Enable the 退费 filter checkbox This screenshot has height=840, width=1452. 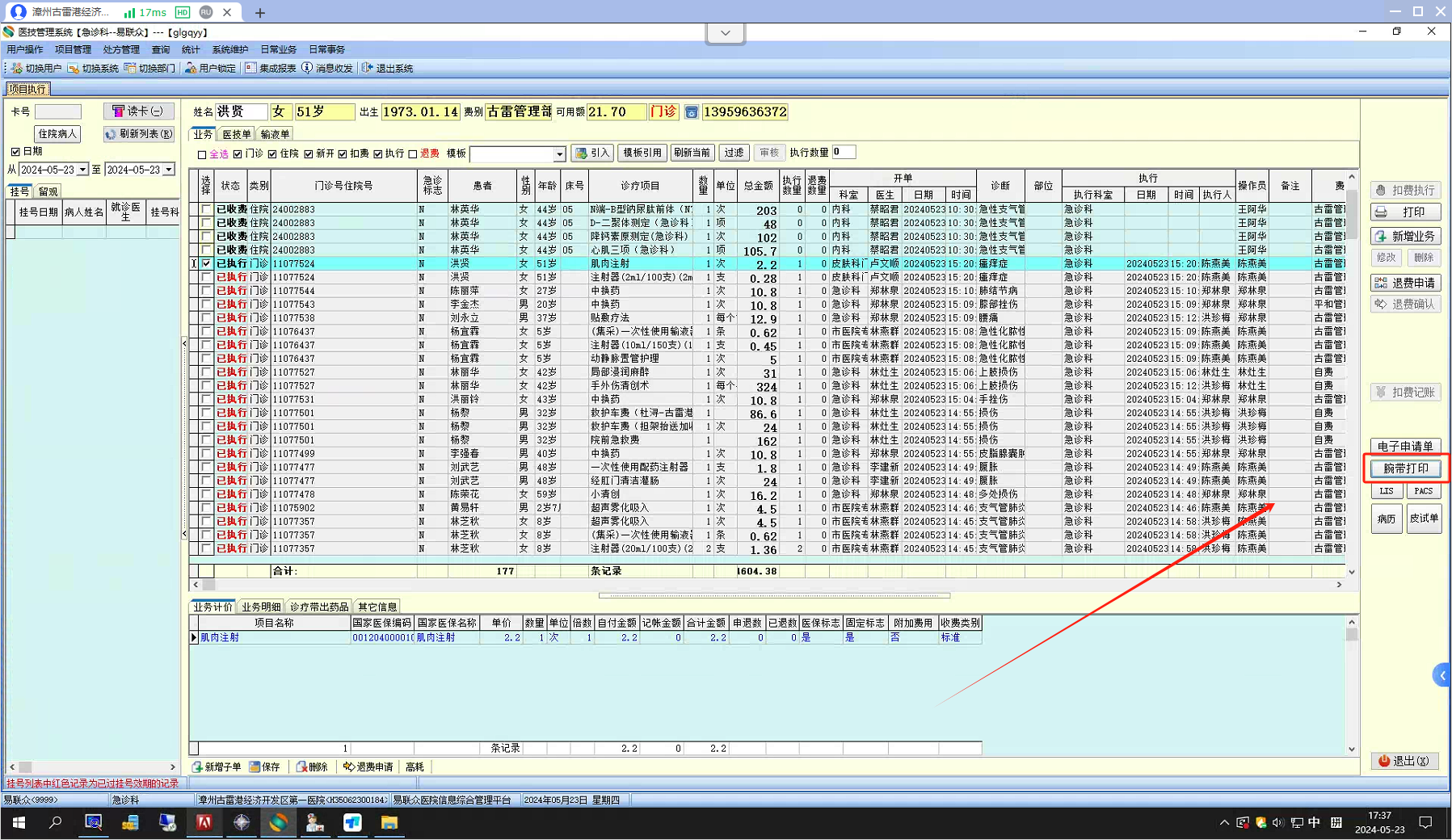point(413,154)
